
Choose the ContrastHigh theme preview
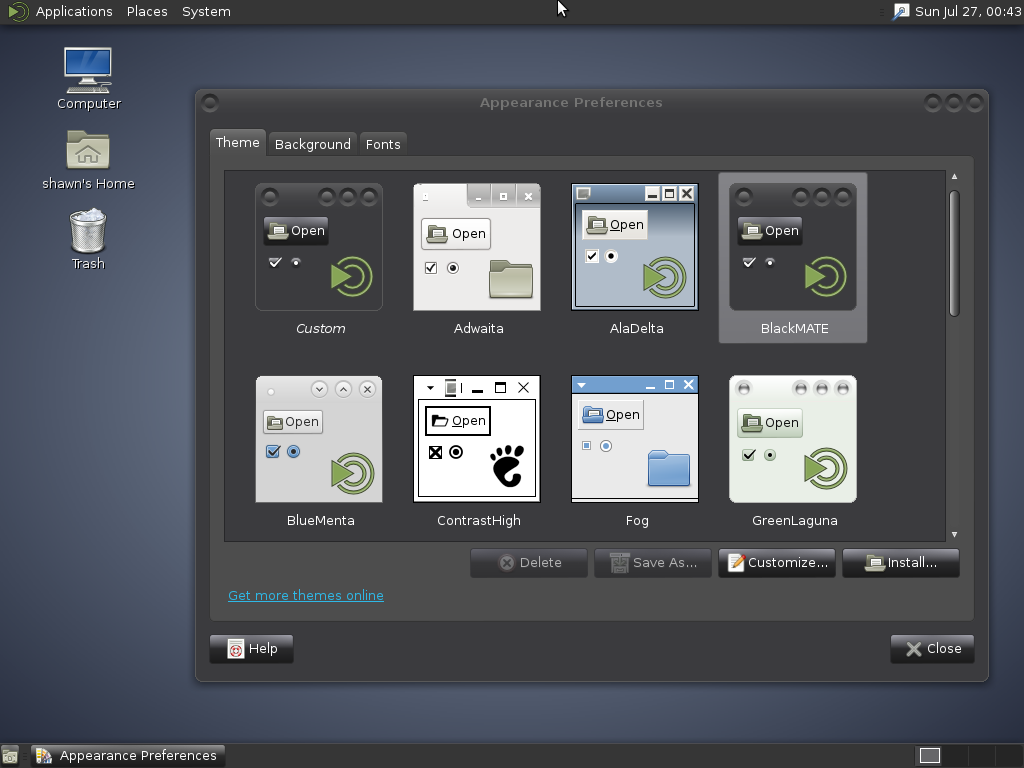pos(477,439)
